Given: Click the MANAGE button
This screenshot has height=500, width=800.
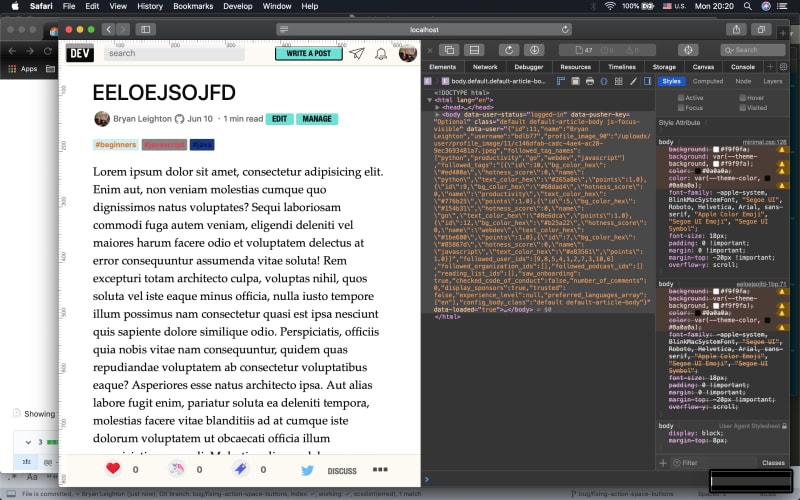Looking at the screenshot, I should (317, 119).
